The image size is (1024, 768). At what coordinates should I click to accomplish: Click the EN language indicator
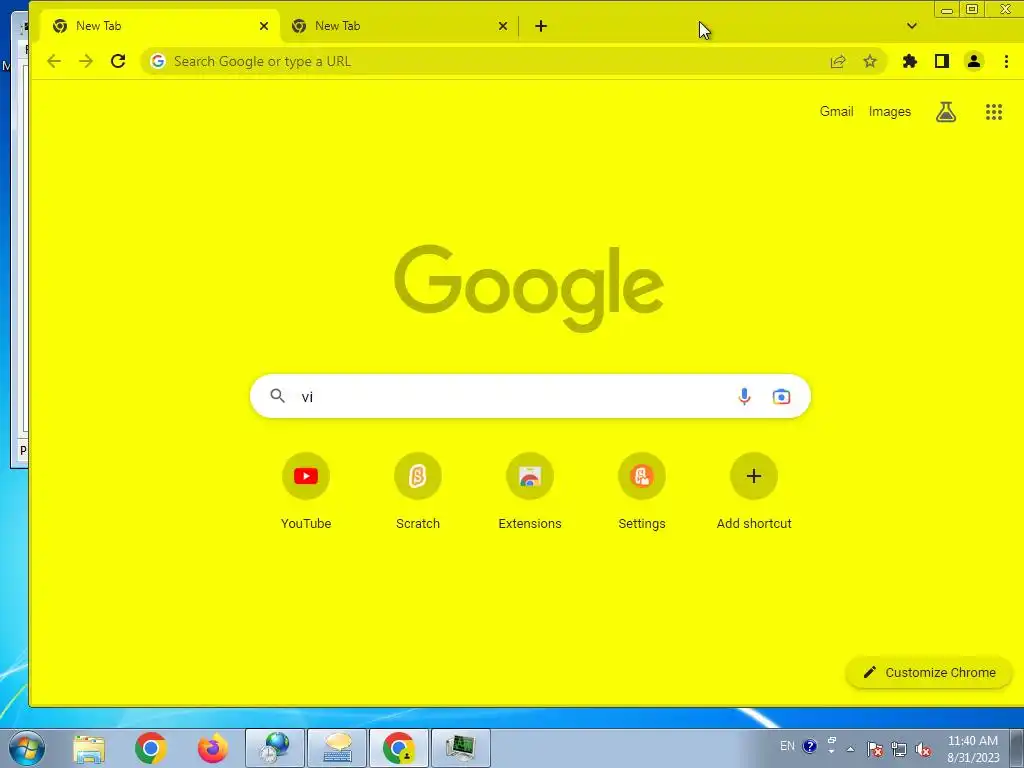click(788, 746)
